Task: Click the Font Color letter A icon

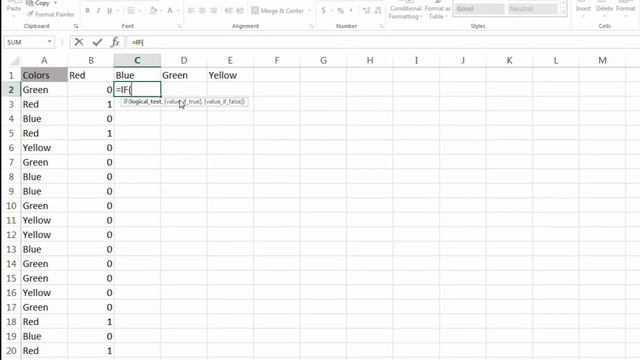Action: 170,11
